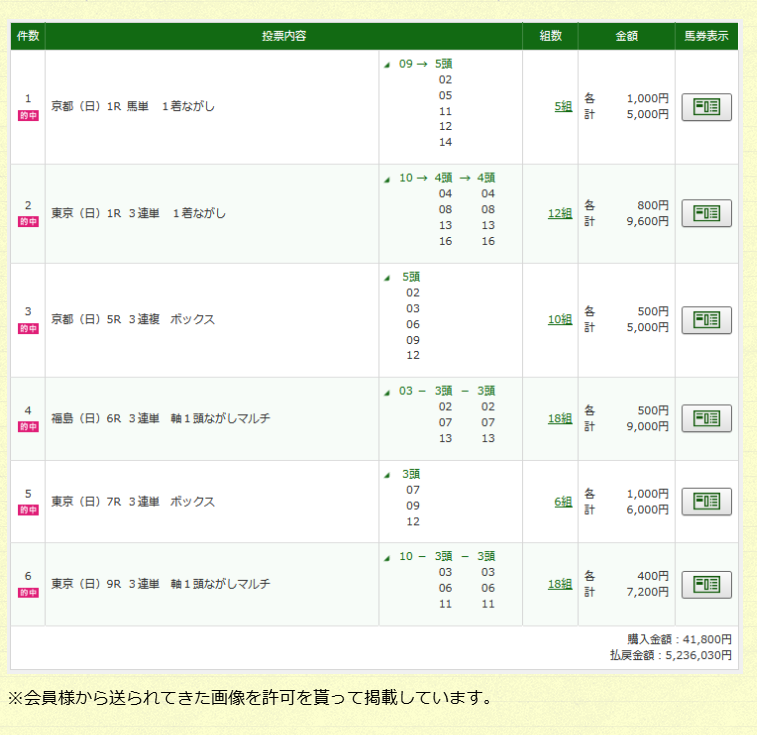The height and width of the screenshot is (735, 757).
Task: View the 18組 combinations for 福島 6R
Action: click(x=560, y=418)
